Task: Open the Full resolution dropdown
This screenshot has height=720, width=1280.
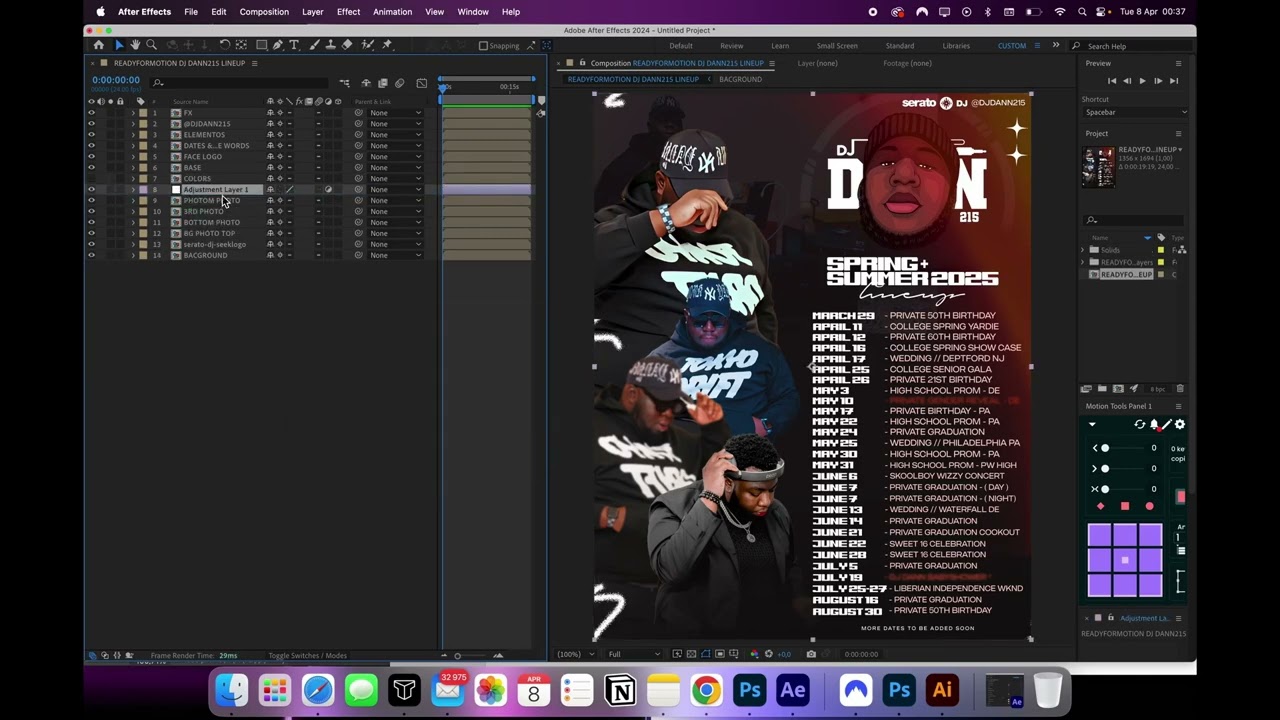Action: [x=634, y=654]
